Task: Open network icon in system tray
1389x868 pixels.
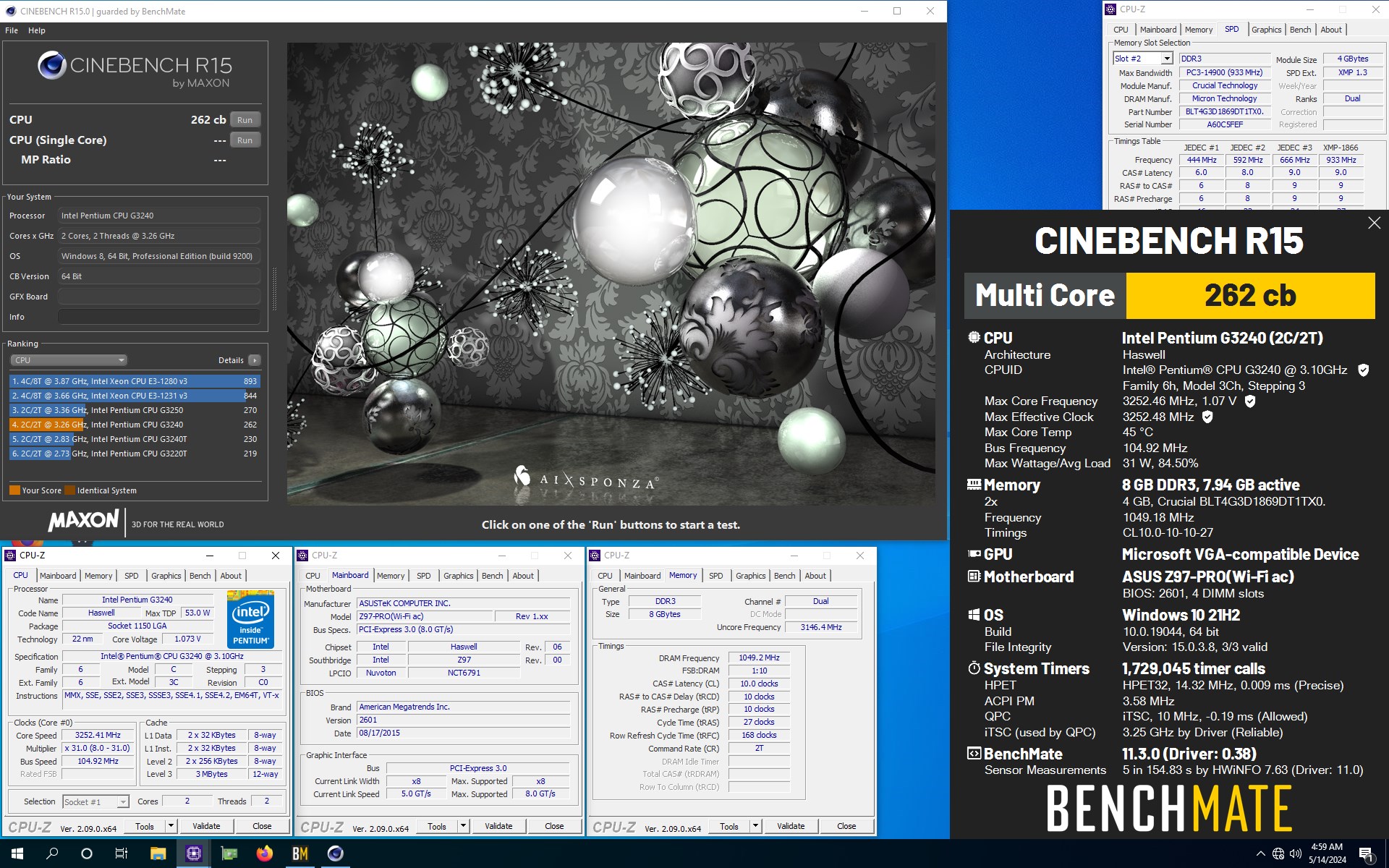Action: [x=1278, y=854]
